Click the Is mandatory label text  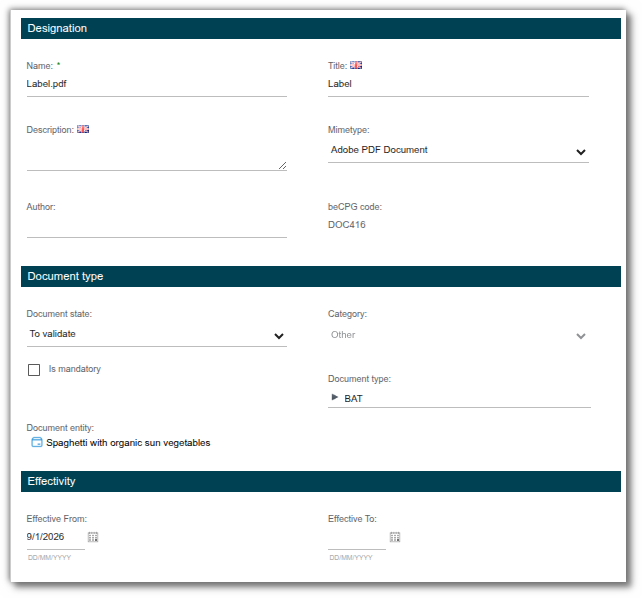coord(75,369)
